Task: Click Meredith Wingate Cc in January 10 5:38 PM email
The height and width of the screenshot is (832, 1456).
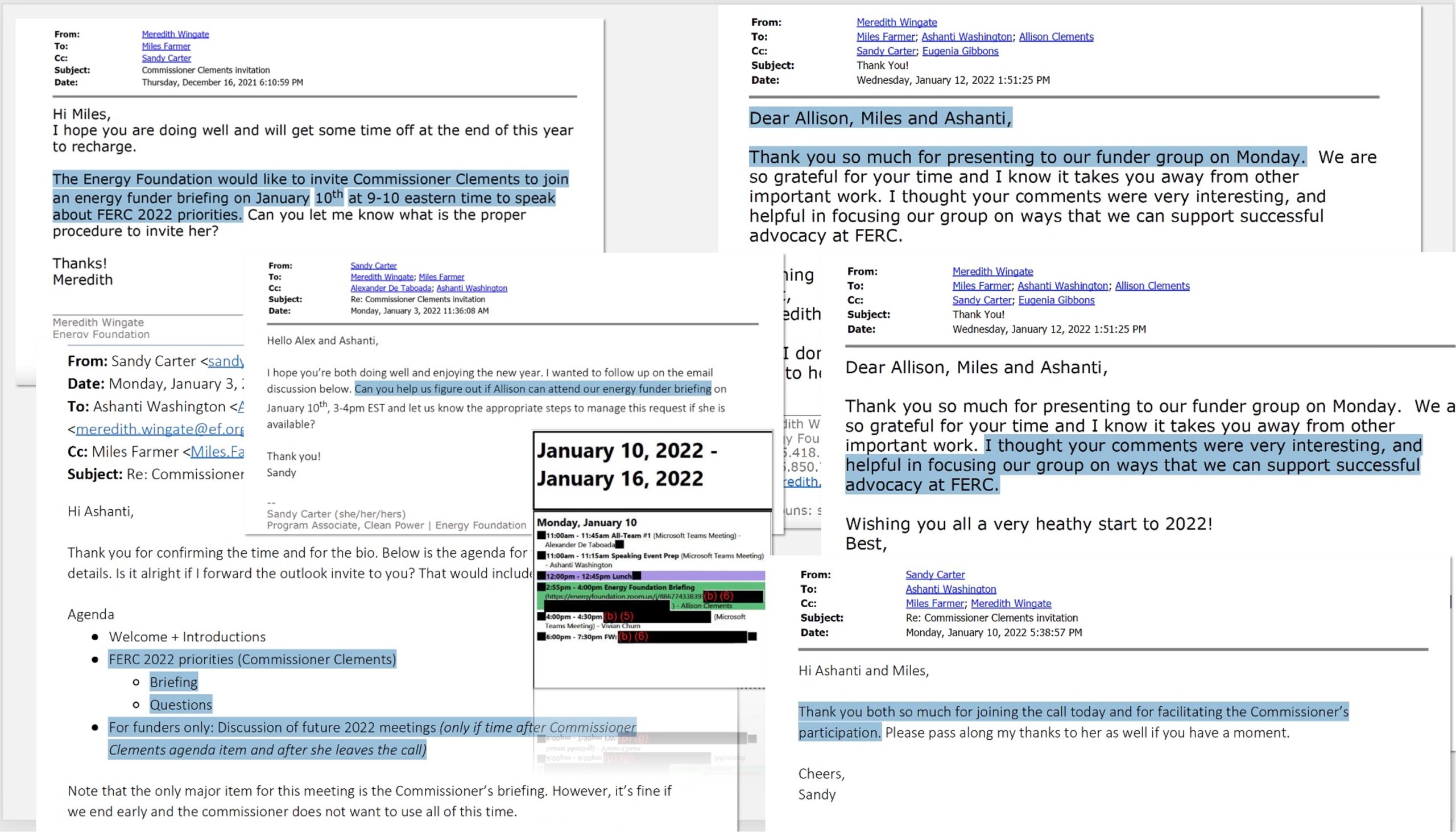Action: [1011, 603]
